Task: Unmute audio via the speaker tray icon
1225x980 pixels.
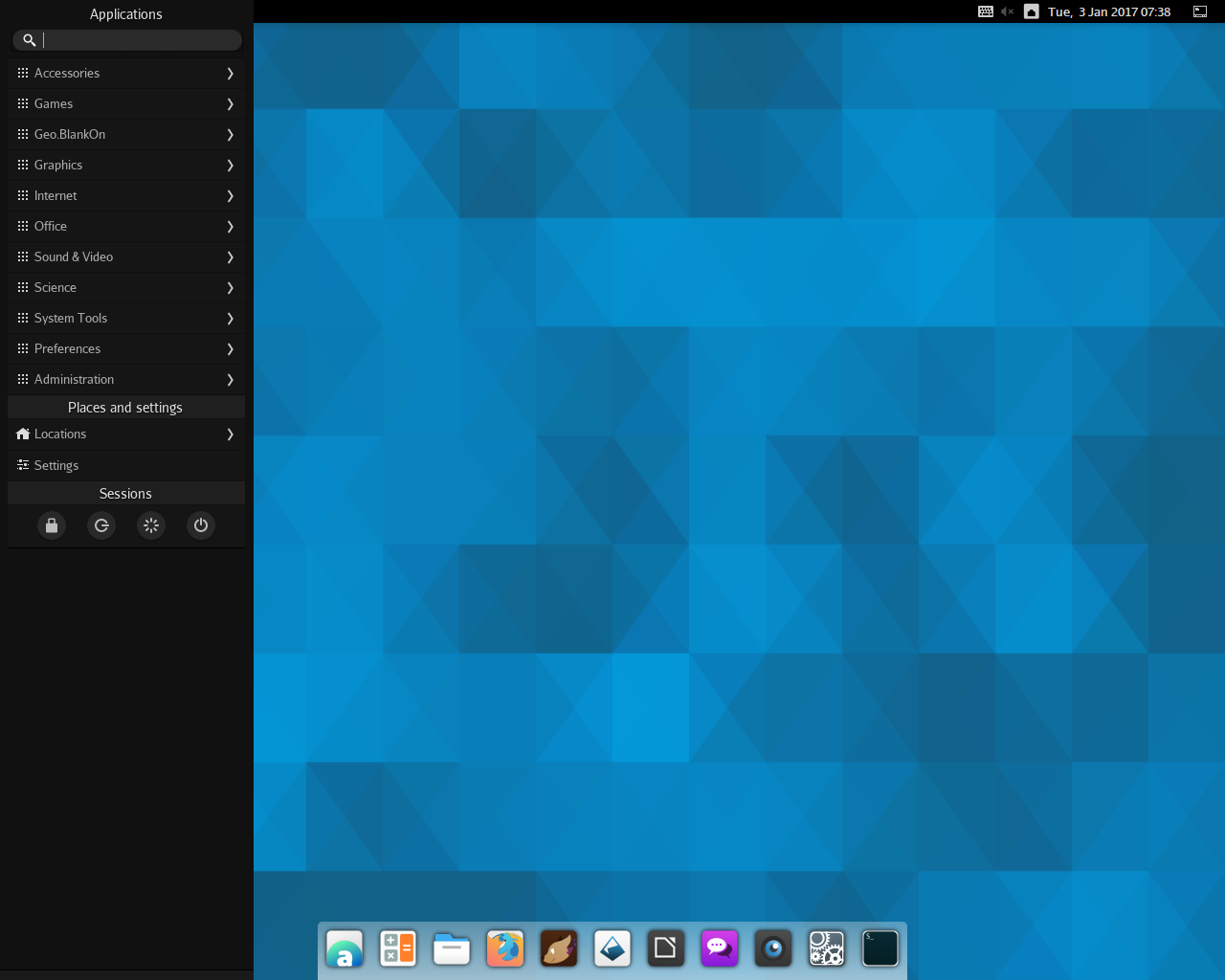Action: click(x=1006, y=11)
